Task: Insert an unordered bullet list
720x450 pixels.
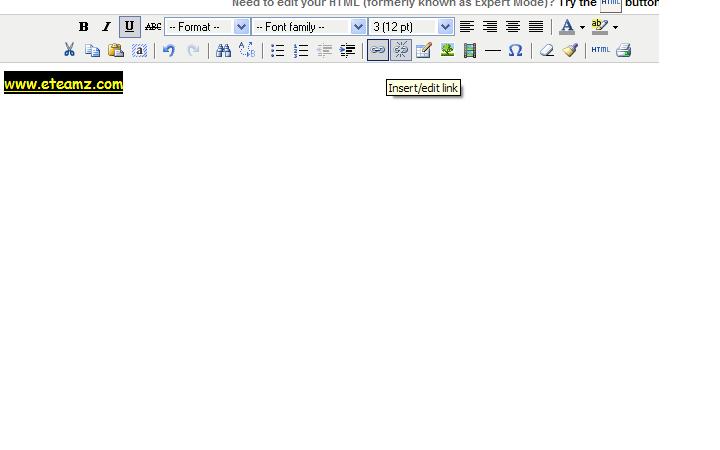Action: tap(277, 50)
